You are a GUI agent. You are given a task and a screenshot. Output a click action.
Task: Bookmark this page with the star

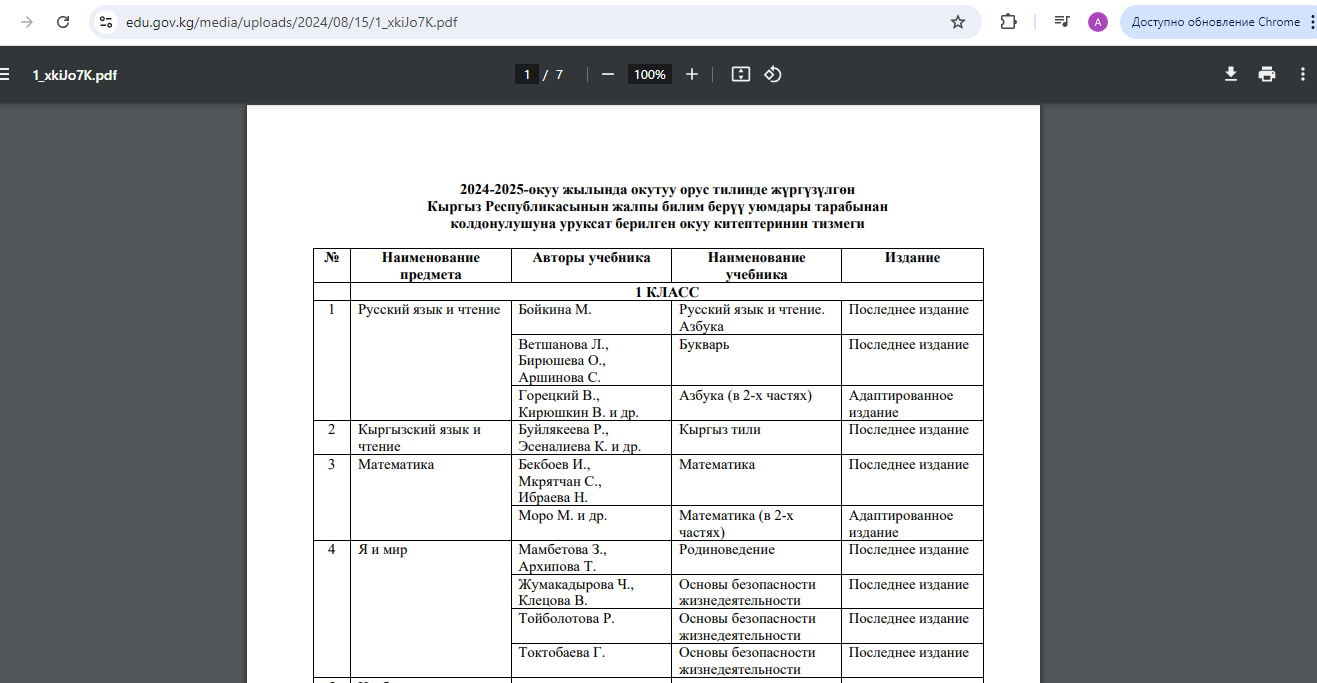click(958, 22)
